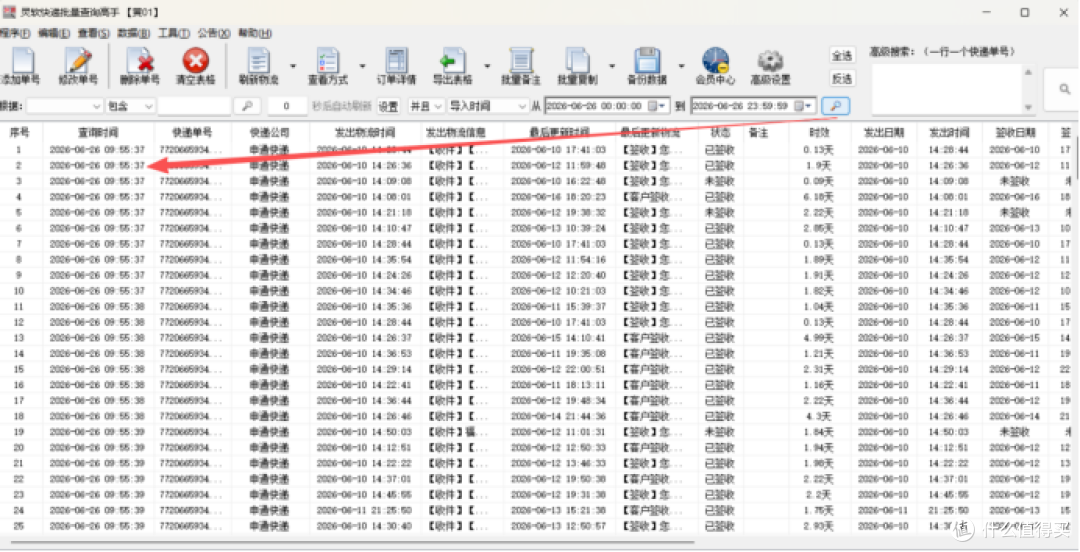This screenshot has width=1080, height=552.
Task: Open calendar picker of the start date
Action: [656, 106]
